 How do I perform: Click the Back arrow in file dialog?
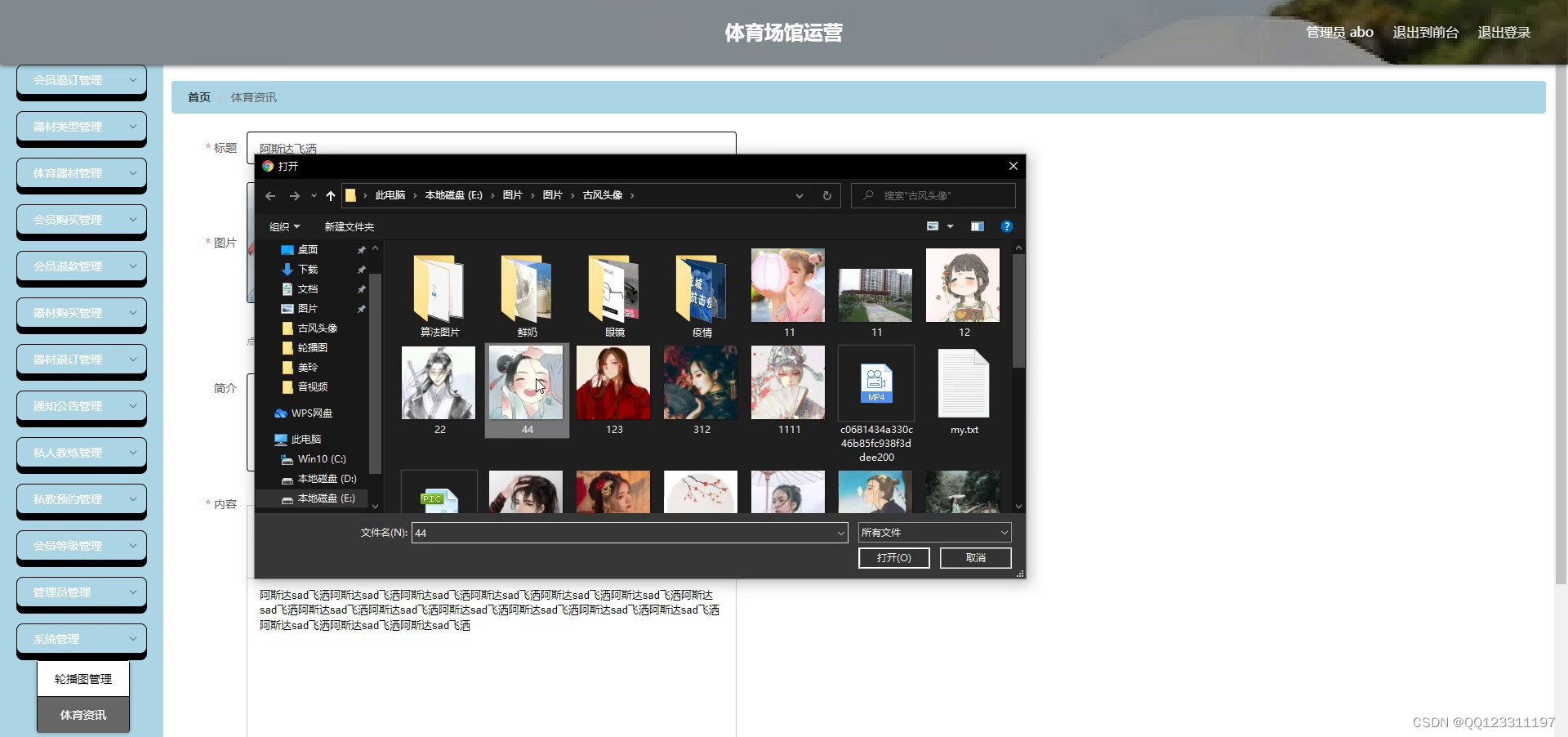click(x=270, y=196)
